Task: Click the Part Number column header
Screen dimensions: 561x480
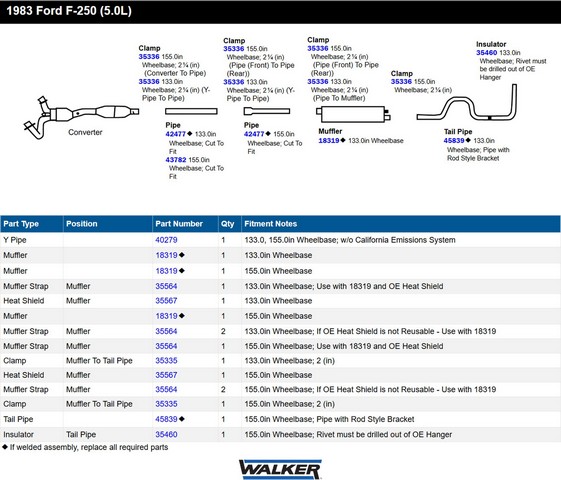Action: (185, 224)
